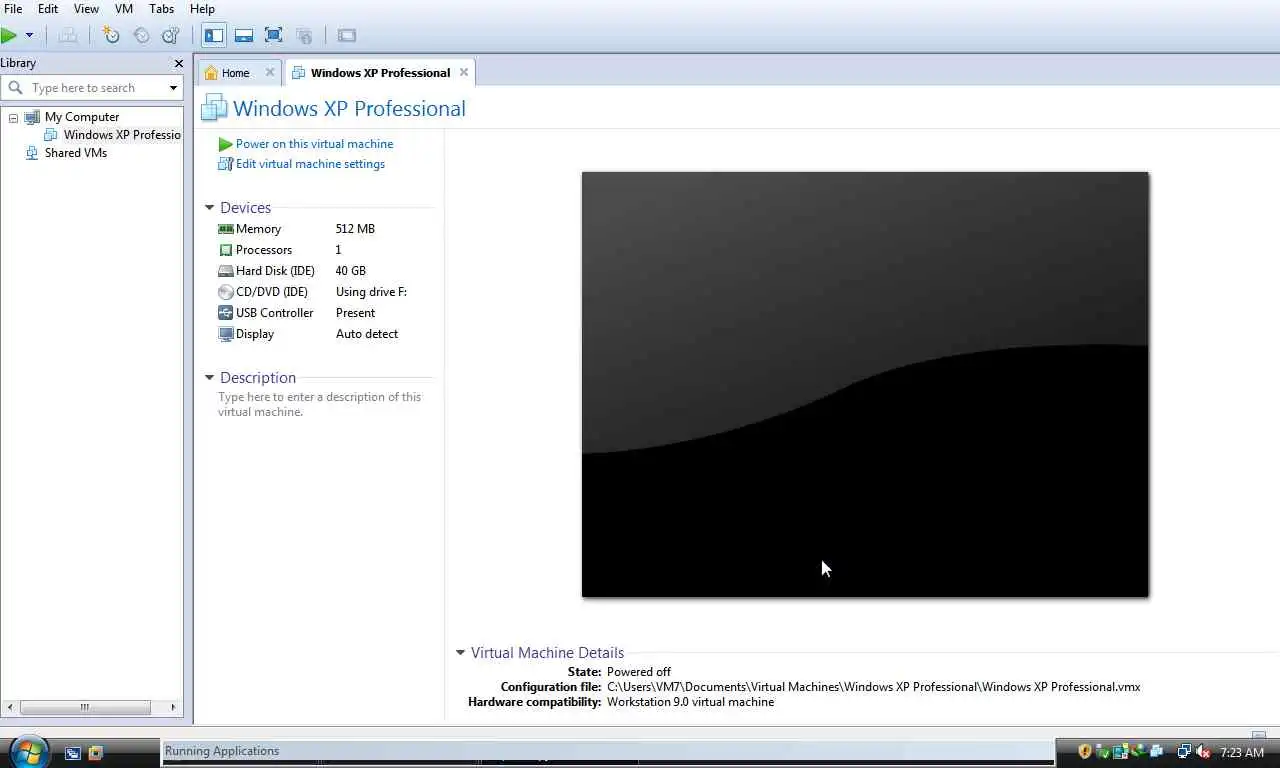Toggle the thumbnail bar toolbar button

pyautogui.click(x=244, y=35)
